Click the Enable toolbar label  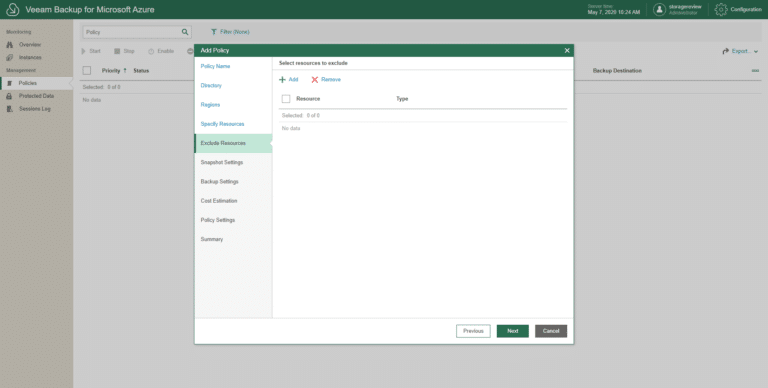[x=166, y=51]
